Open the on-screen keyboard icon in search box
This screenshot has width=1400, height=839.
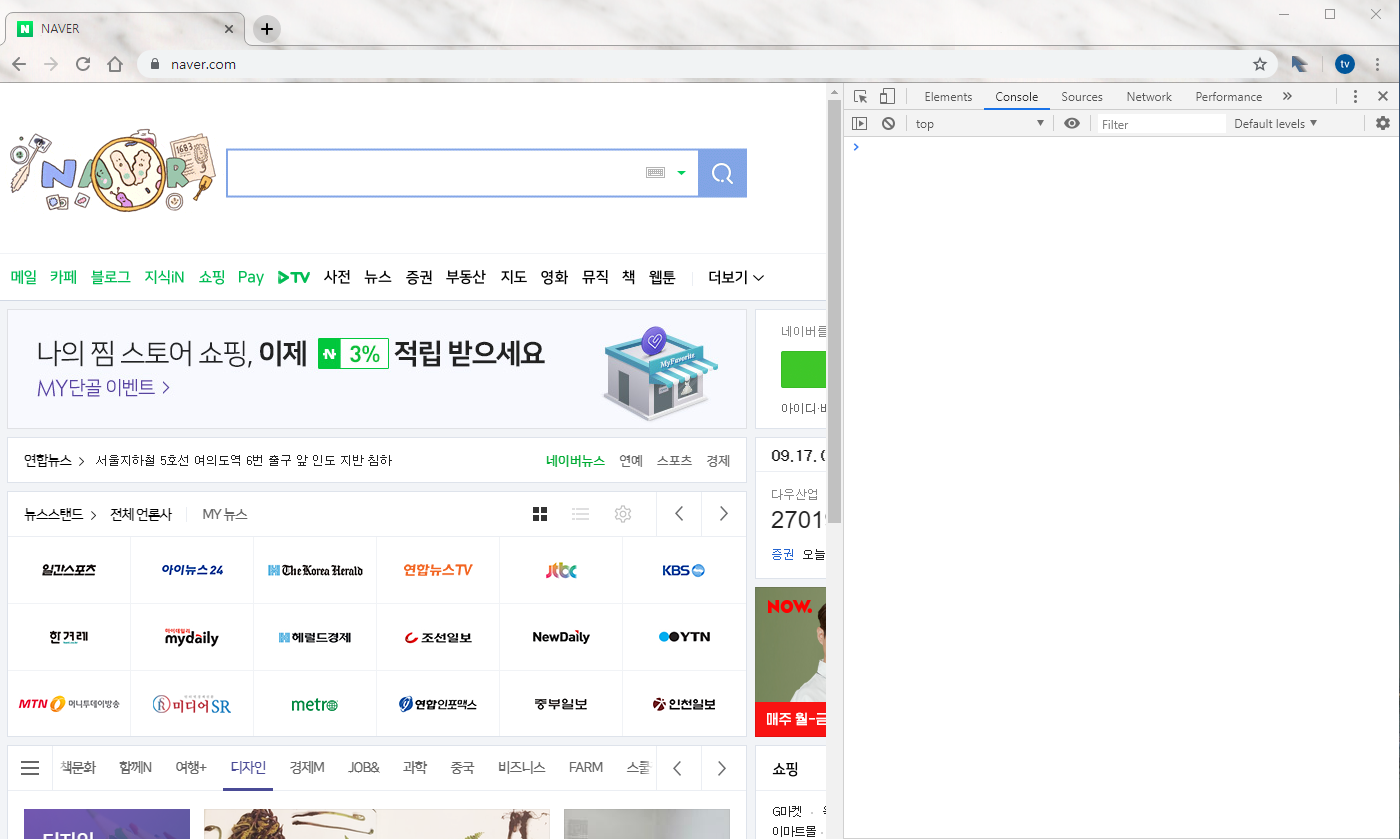655,173
